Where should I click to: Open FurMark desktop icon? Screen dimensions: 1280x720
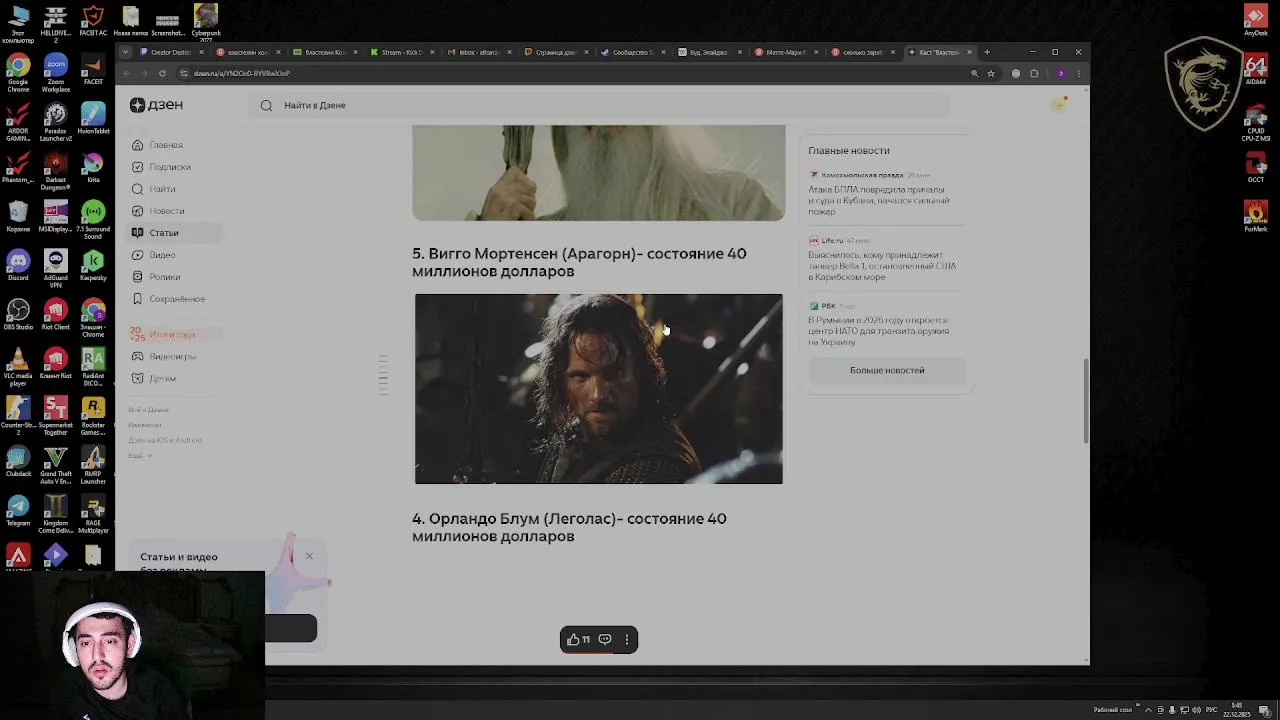(x=1256, y=217)
